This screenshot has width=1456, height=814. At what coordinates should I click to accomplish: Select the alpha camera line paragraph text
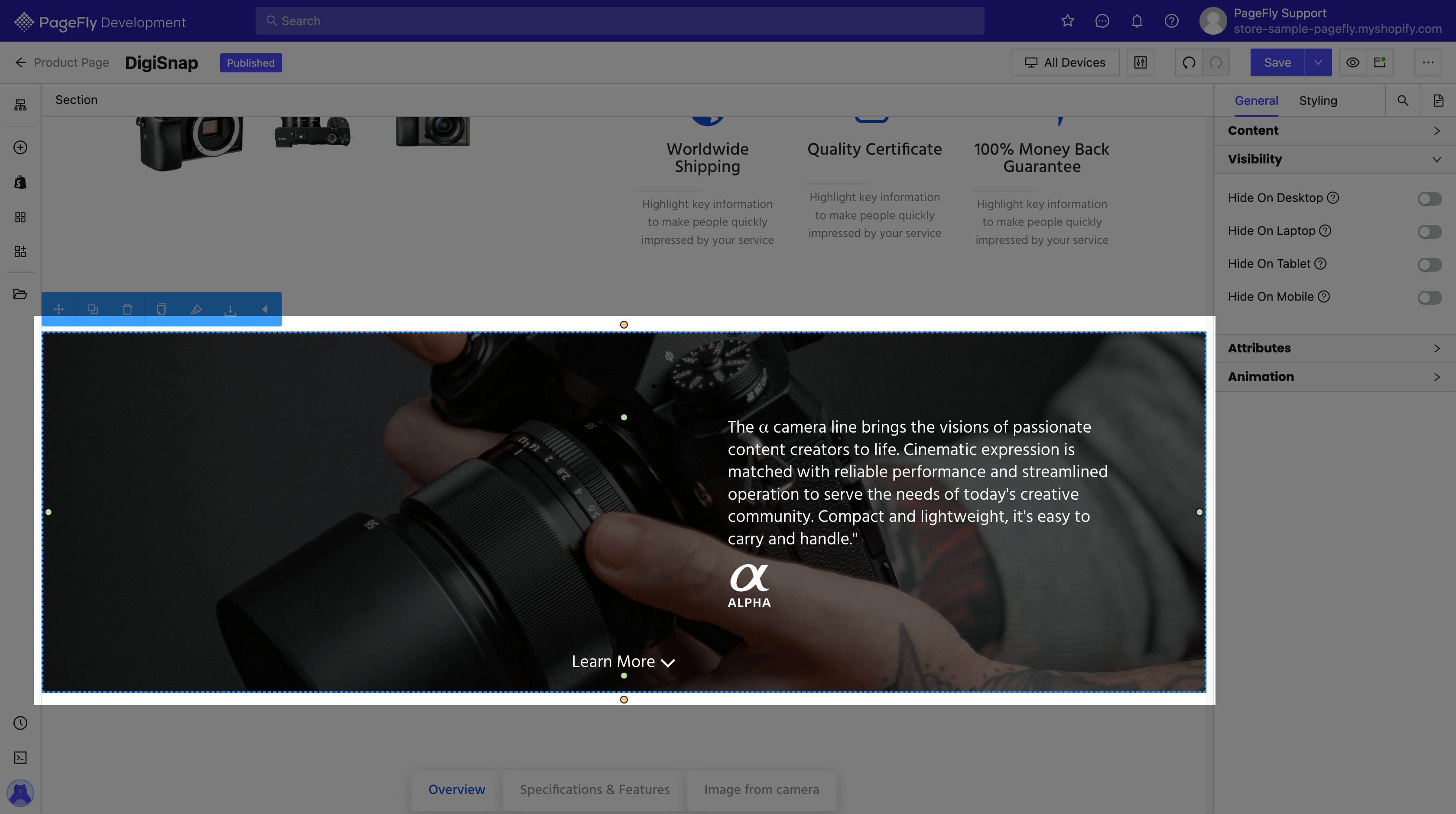[918, 483]
